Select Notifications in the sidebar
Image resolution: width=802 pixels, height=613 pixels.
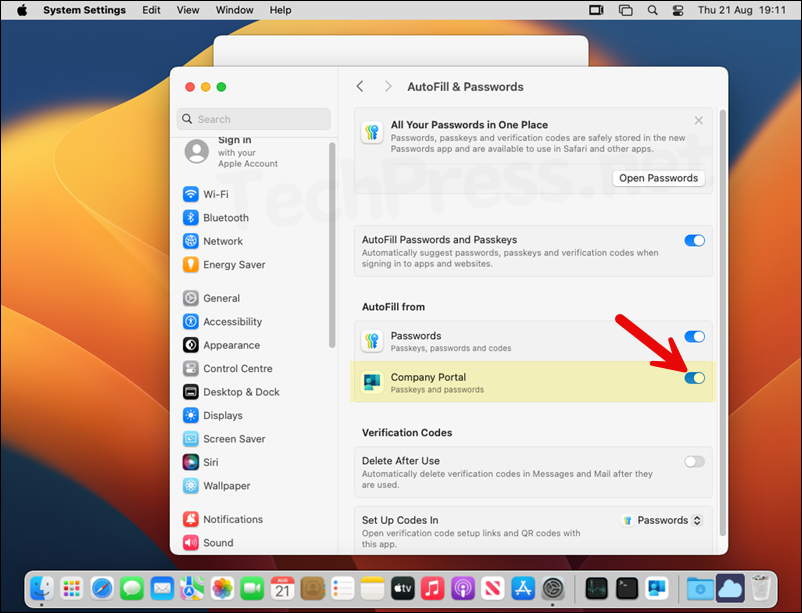point(223,519)
